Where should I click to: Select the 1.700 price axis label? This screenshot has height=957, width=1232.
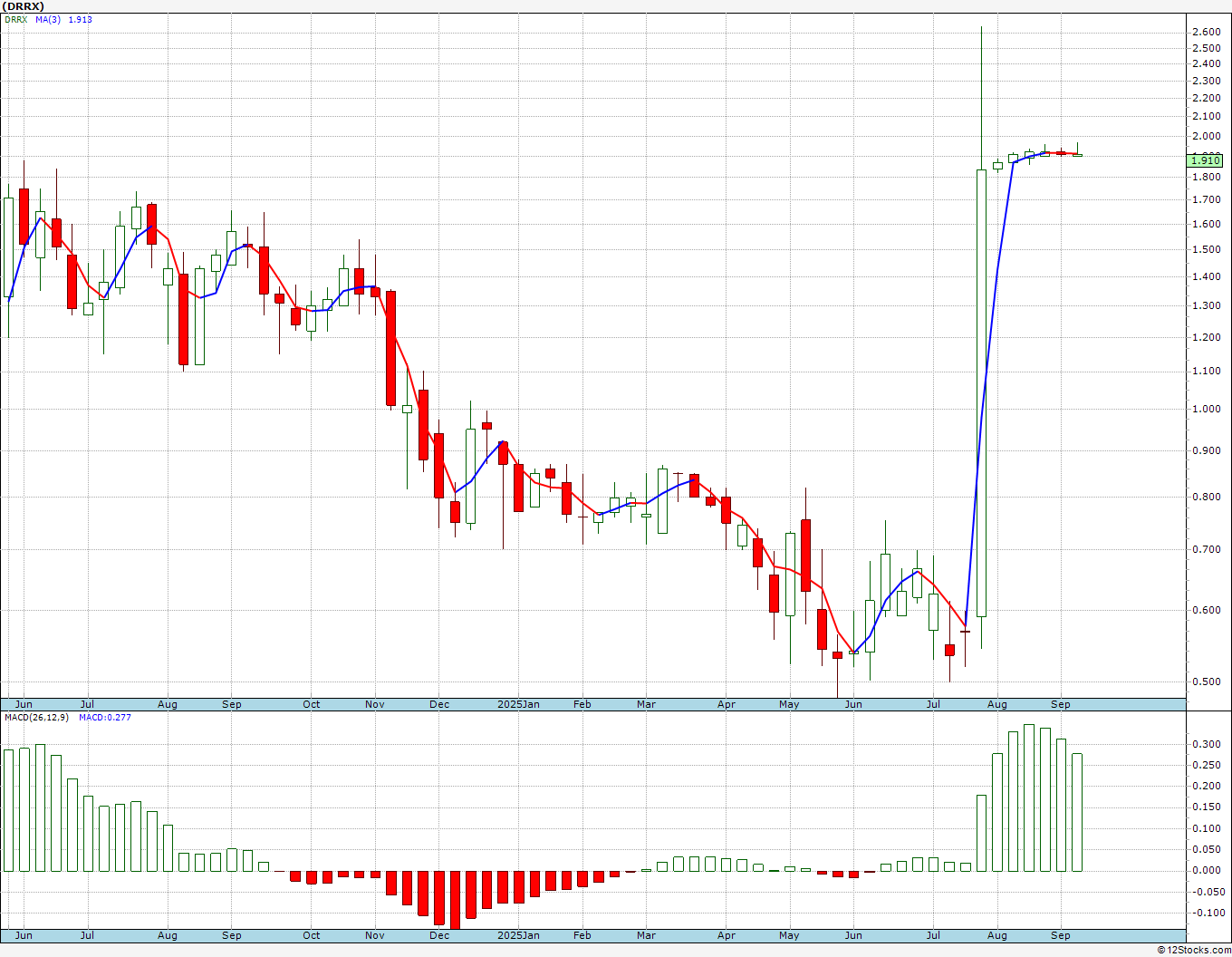(1206, 199)
